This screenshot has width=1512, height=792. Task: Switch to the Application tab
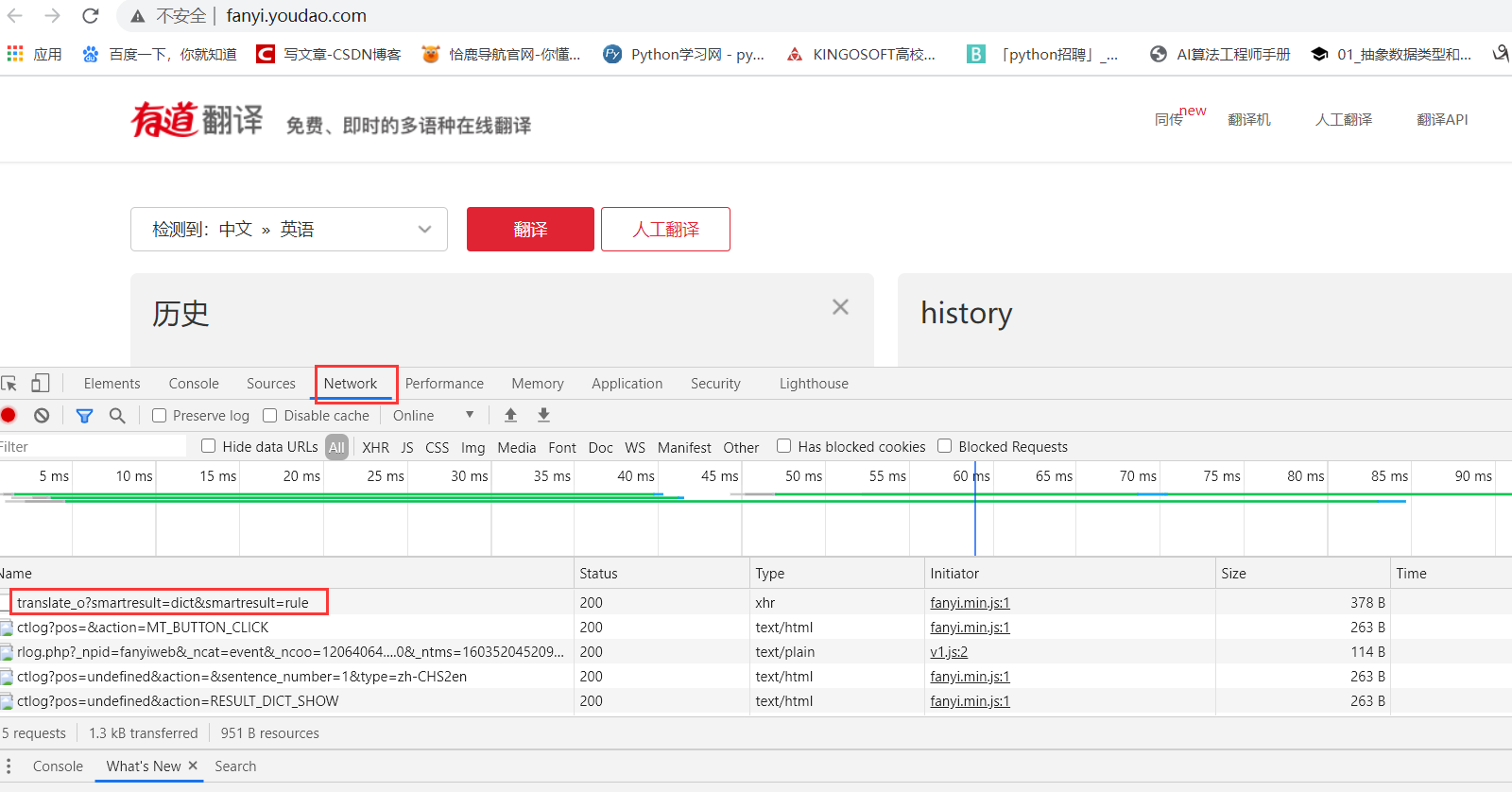(x=627, y=383)
